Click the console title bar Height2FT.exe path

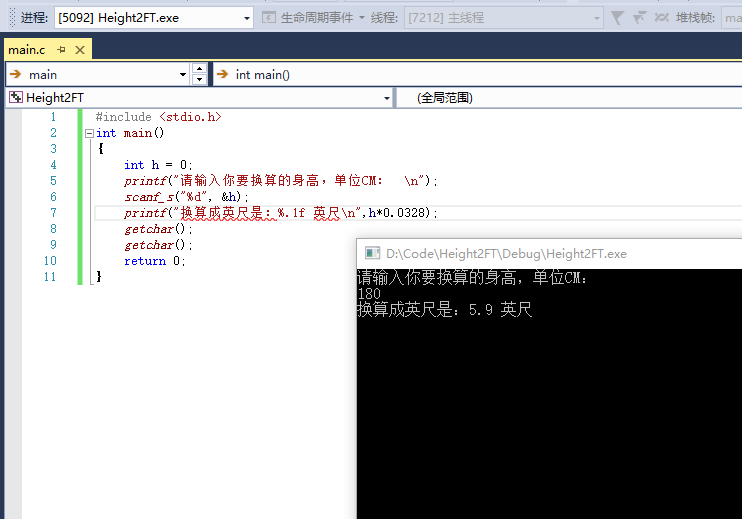(506, 254)
